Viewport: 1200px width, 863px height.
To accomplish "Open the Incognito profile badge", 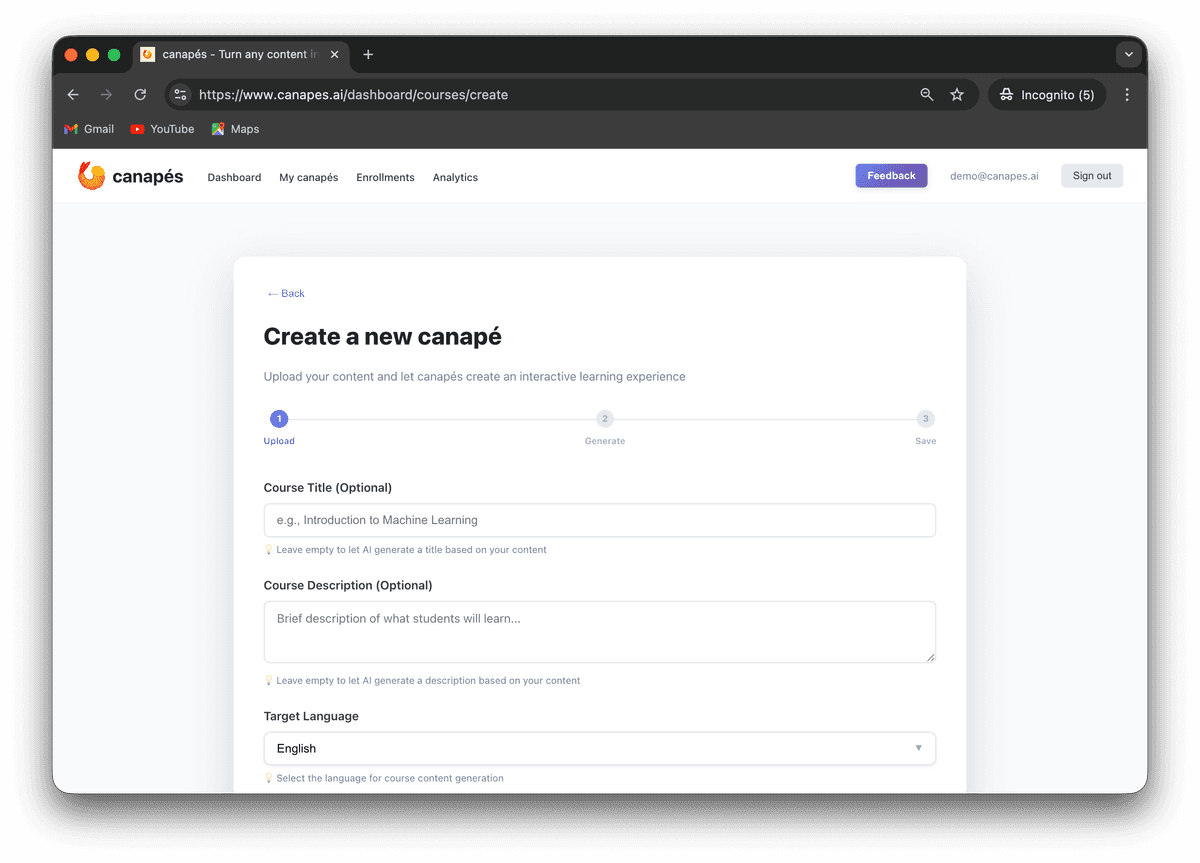I will [1046, 94].
